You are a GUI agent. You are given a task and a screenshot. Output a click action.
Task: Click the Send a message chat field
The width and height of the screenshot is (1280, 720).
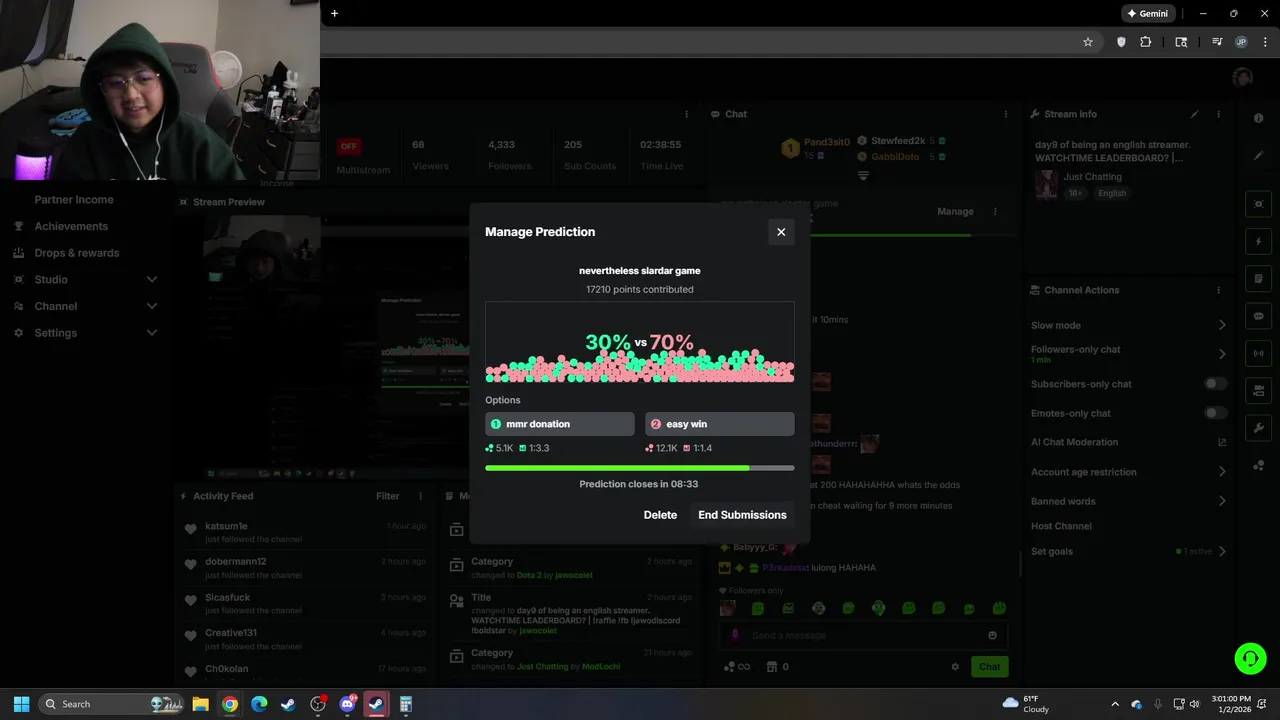(863, 635)
